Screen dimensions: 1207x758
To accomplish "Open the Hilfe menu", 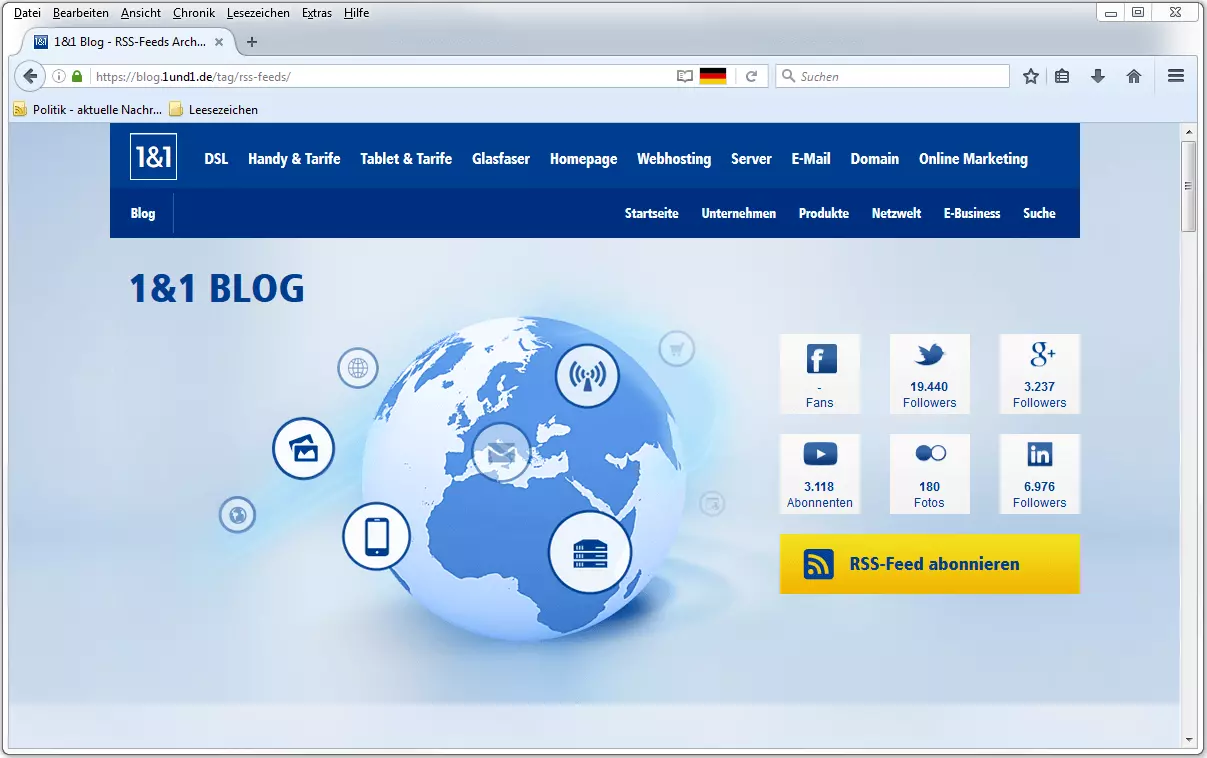I will pos(356,13).
